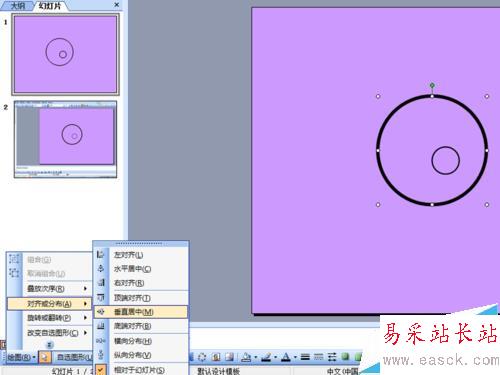Open fill color dropdown arrow
Image resolution: width=500 pixels, height=375 pixels.
click(x=255, y=358)
